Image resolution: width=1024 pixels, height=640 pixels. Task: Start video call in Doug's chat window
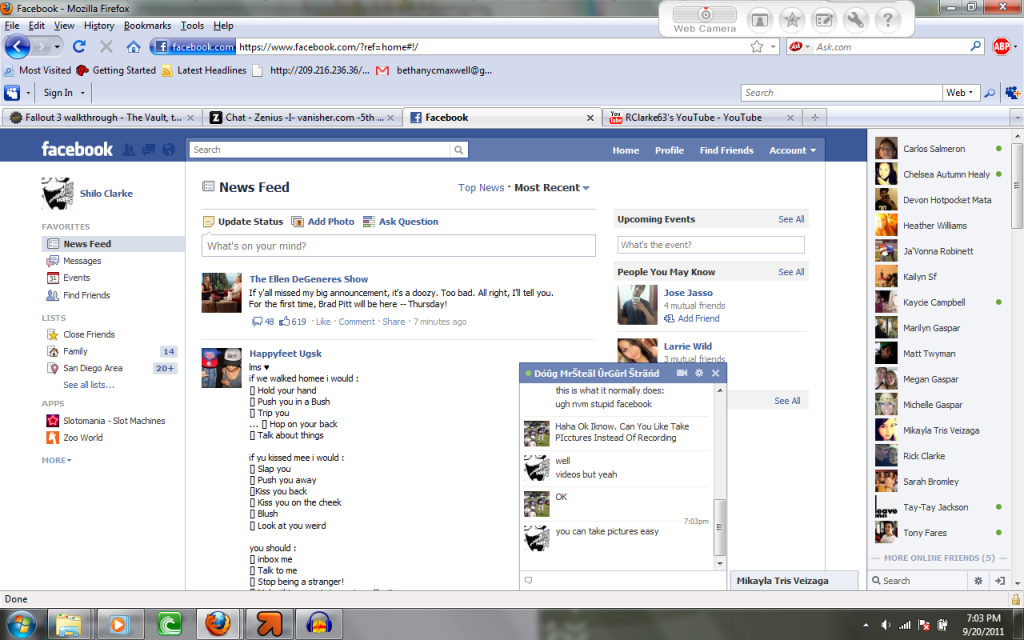[x=682, y=373]
